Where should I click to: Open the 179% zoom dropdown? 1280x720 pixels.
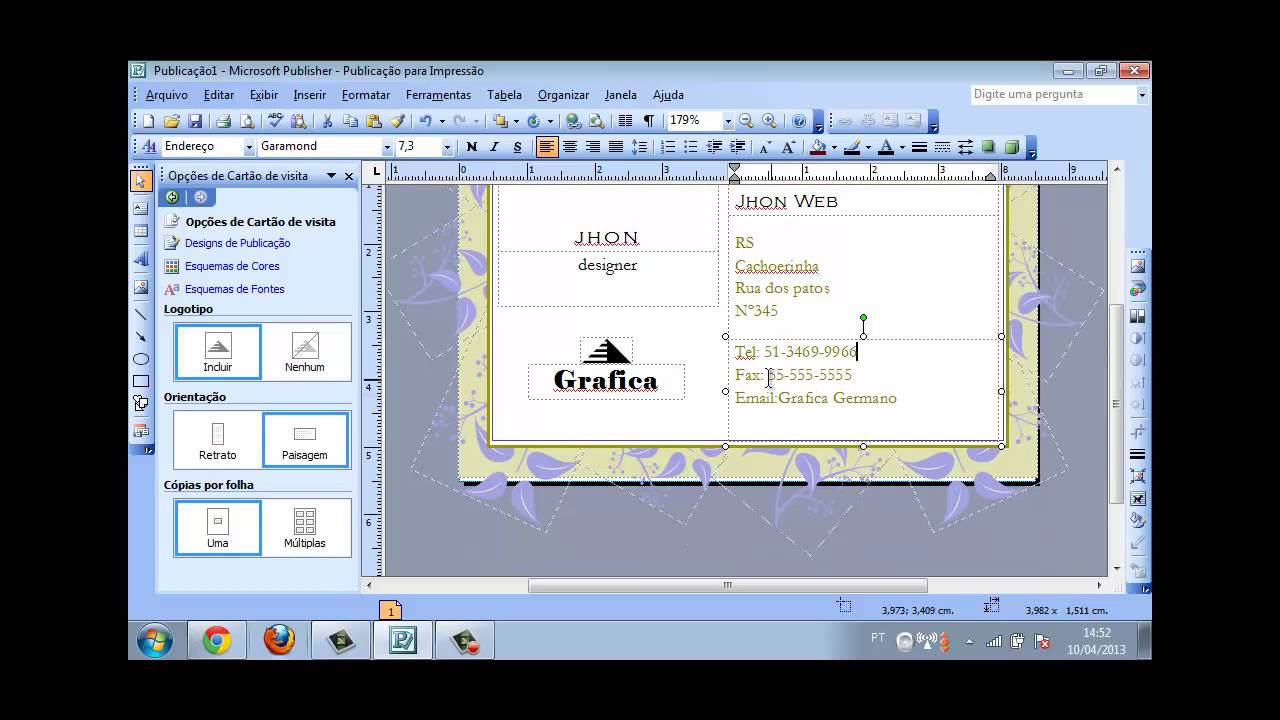pos(728,121)
